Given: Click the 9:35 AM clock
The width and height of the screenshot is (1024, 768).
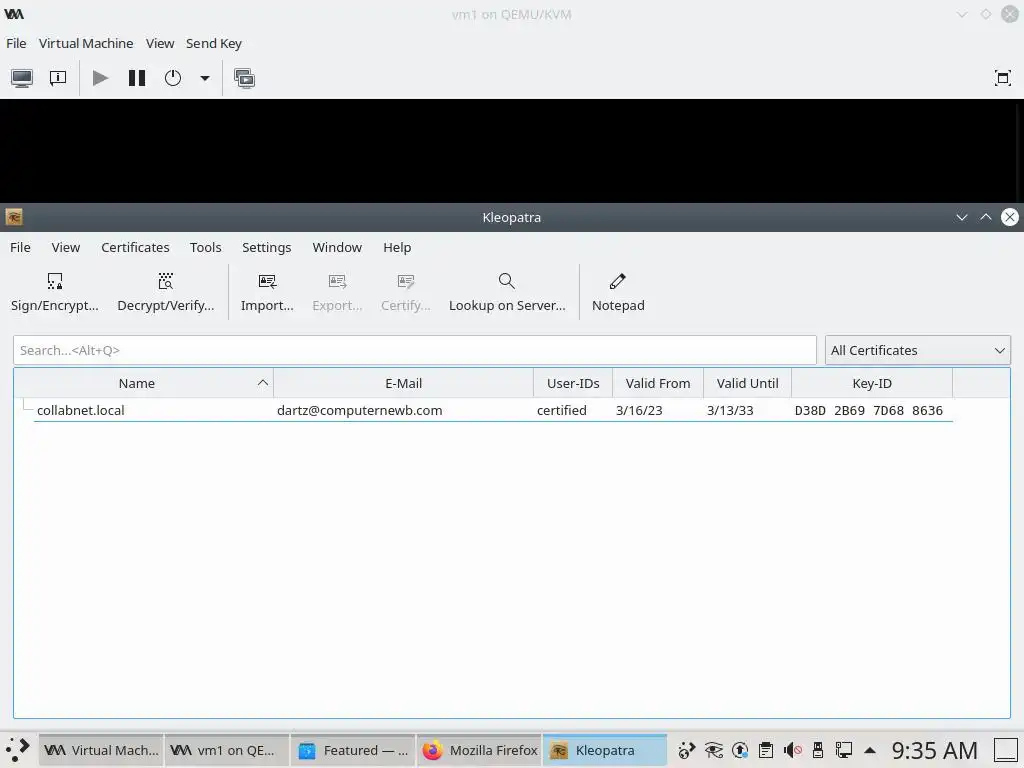Looking at the screenshot, I should (934, 750).
